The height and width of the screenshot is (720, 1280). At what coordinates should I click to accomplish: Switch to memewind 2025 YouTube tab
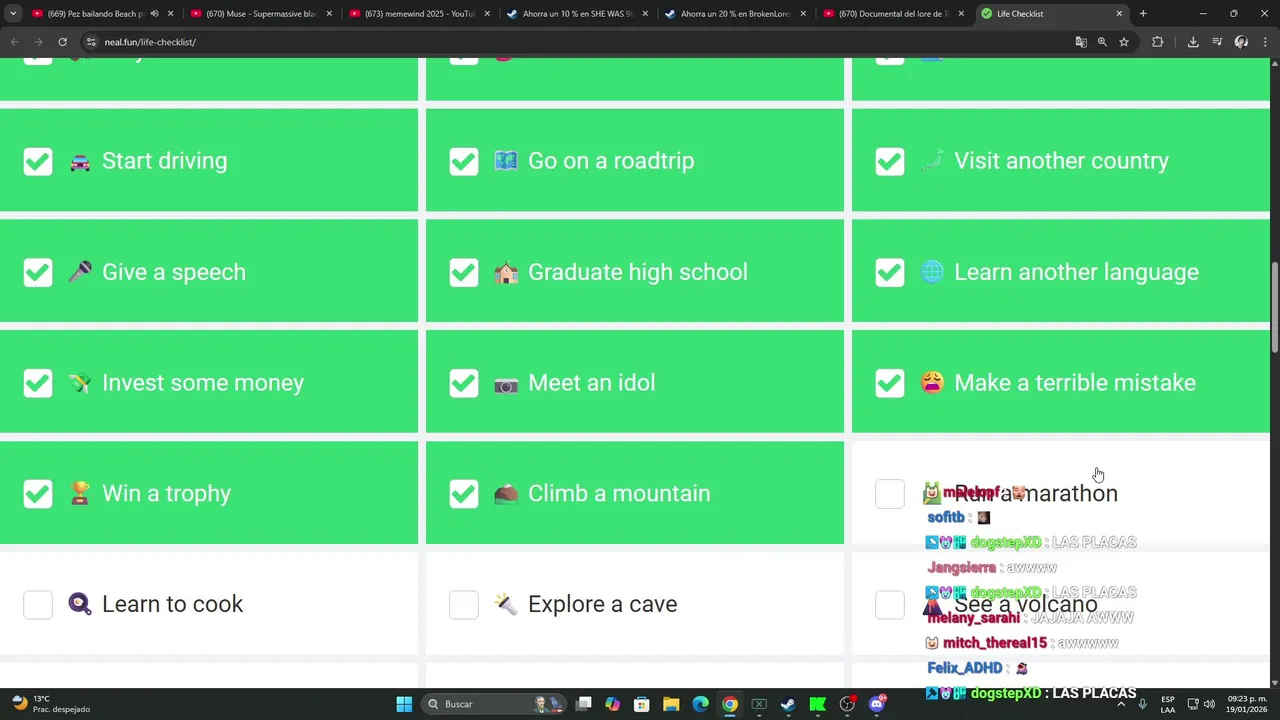[419, 14]
